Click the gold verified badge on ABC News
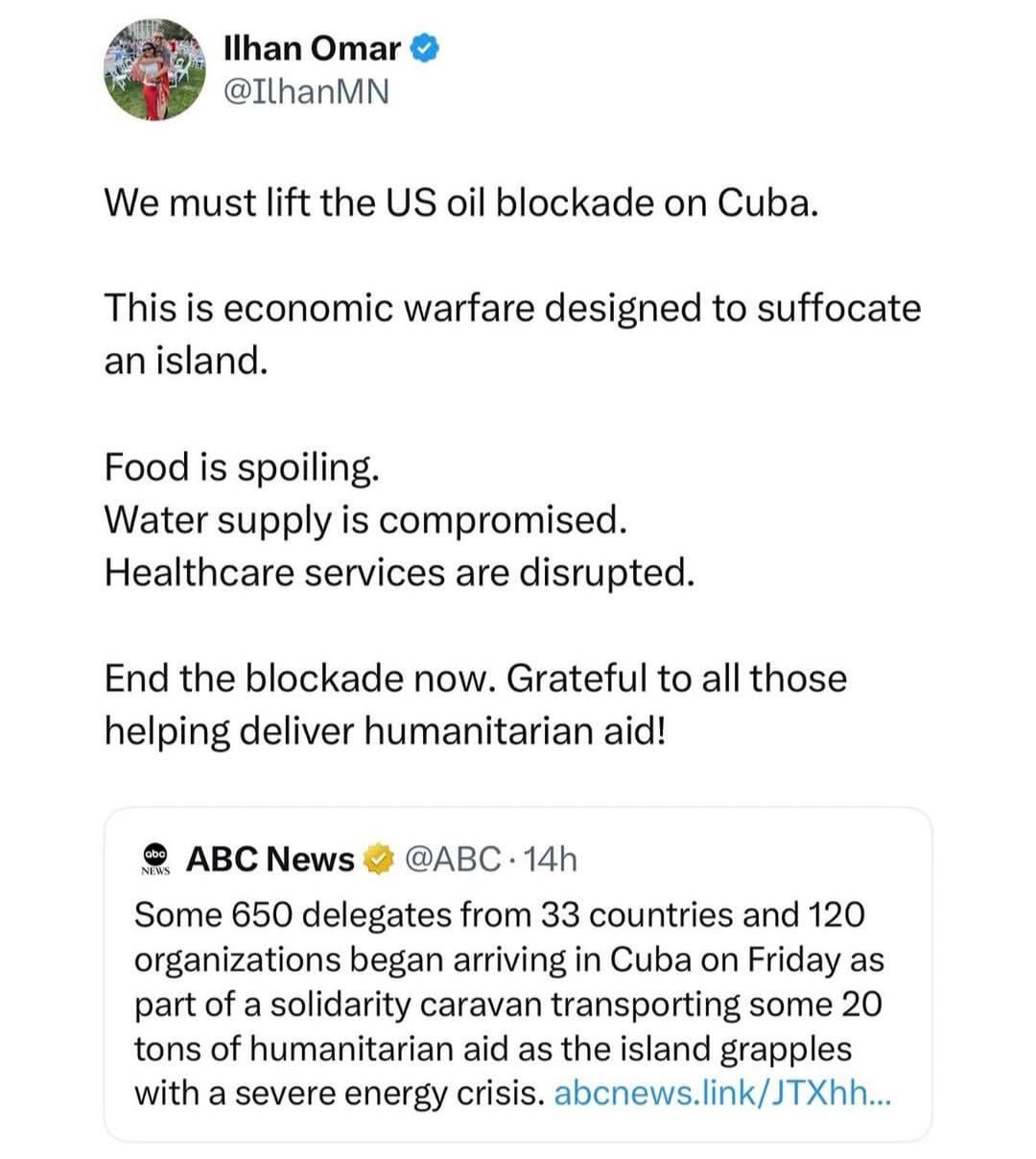The image size is (1036, 1159). [x=381, y=859]
